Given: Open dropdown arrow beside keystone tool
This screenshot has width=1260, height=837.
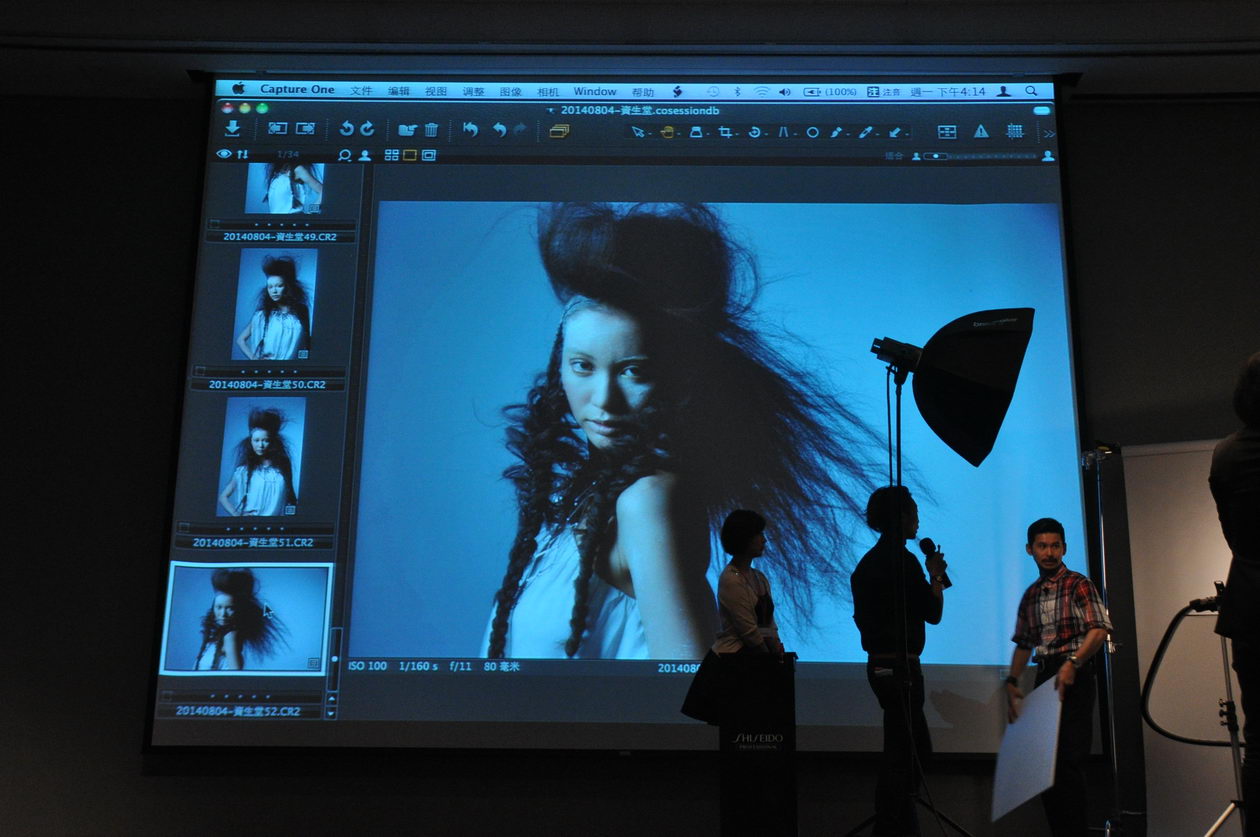Looking at the screenshot, I should click(793, 134).
